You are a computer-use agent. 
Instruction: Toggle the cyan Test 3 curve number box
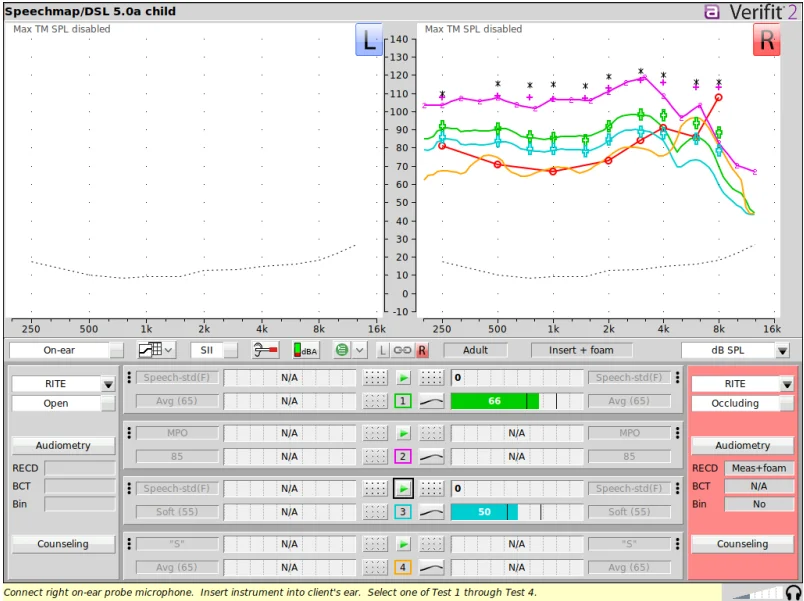click(403, 512)
